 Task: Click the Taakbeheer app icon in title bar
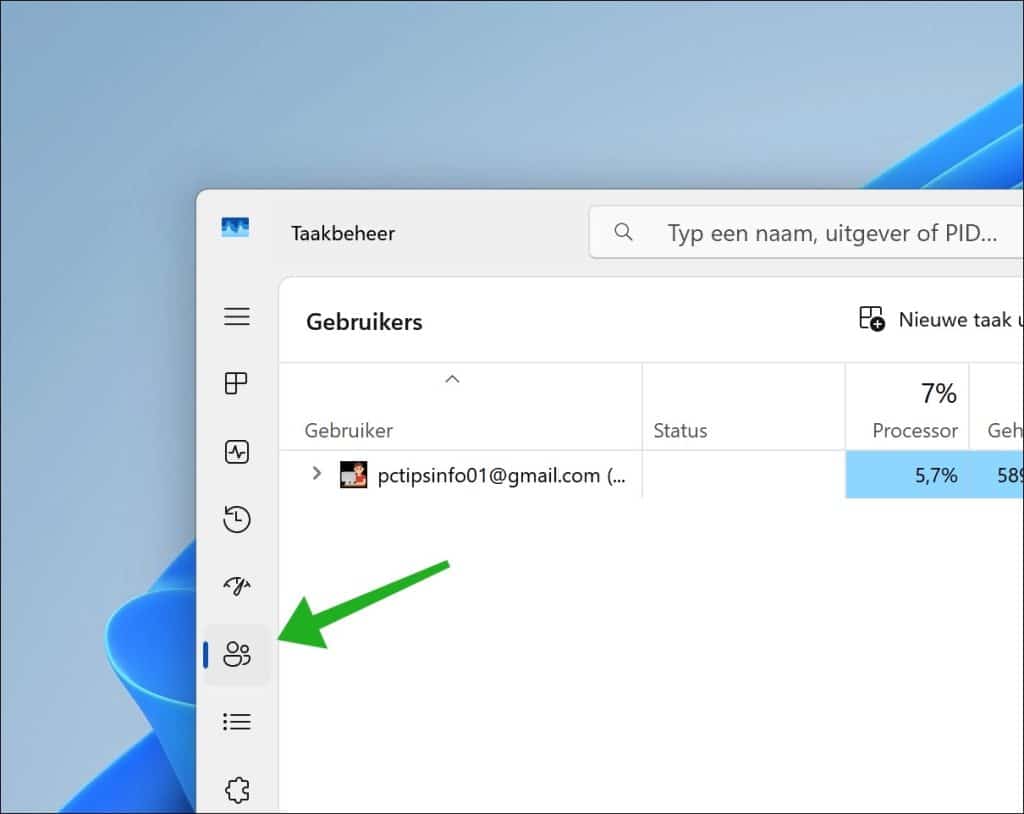coord(235,228)
